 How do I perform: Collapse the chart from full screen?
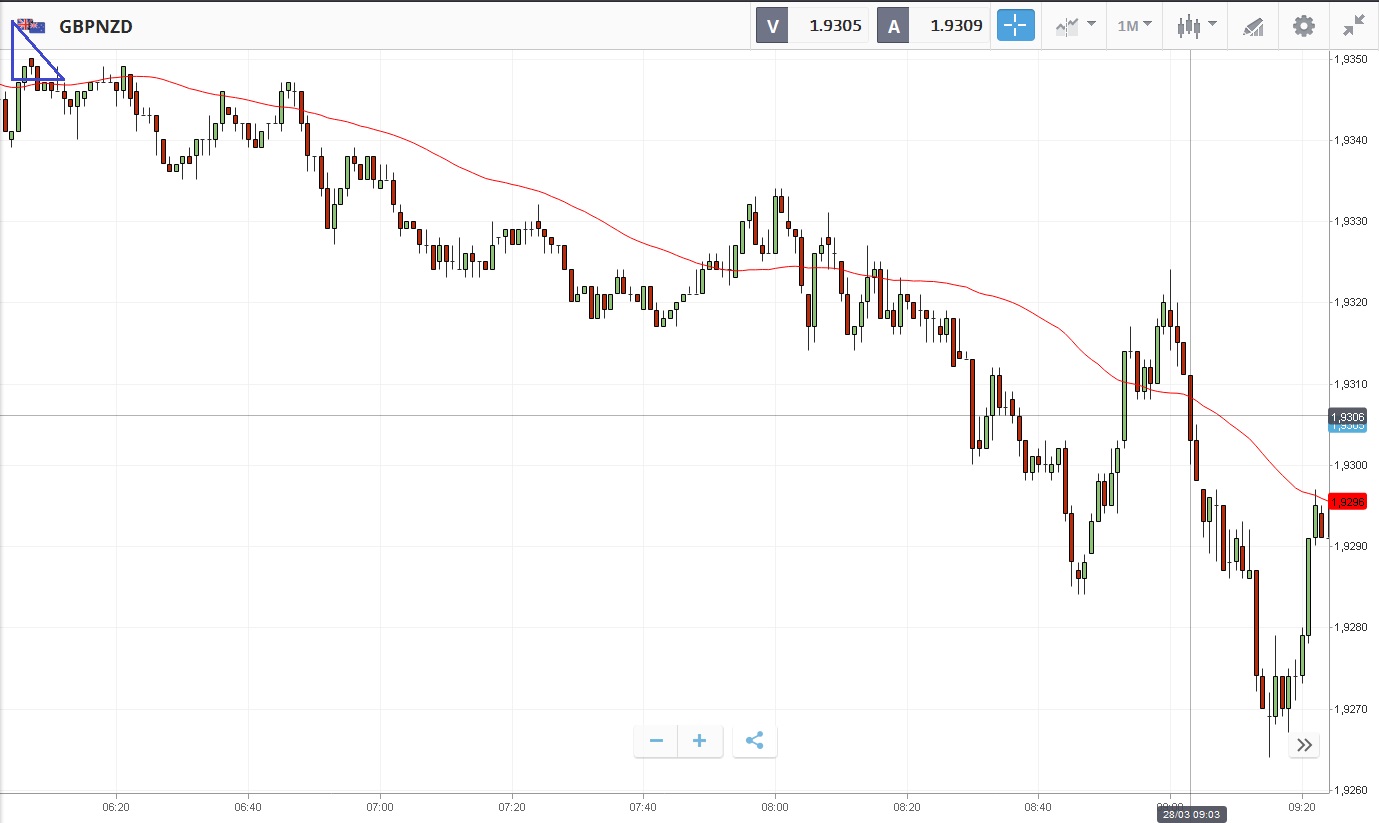(x=1354, y=26)
